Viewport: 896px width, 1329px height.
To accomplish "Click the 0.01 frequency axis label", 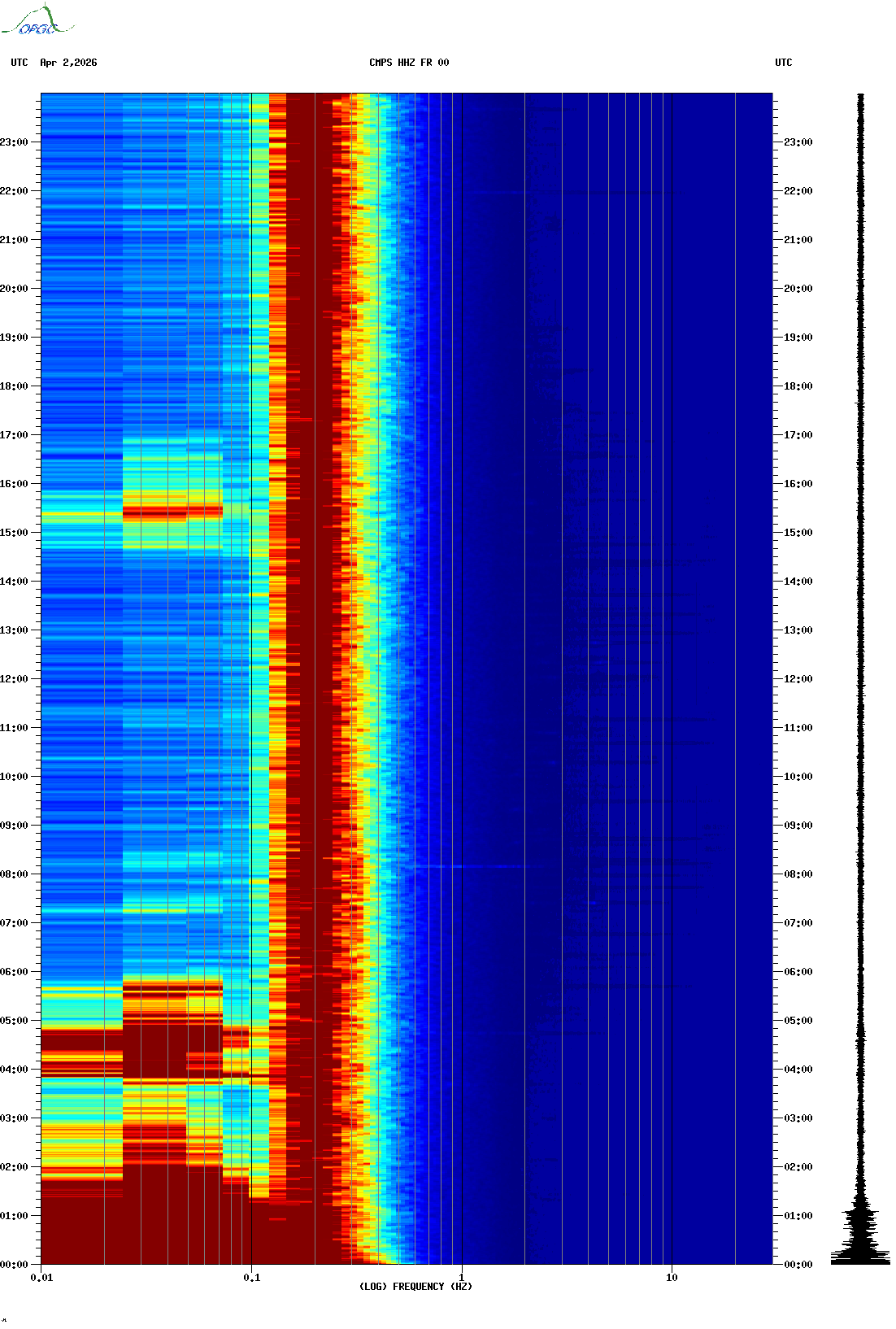I will tap(41, 1278).
